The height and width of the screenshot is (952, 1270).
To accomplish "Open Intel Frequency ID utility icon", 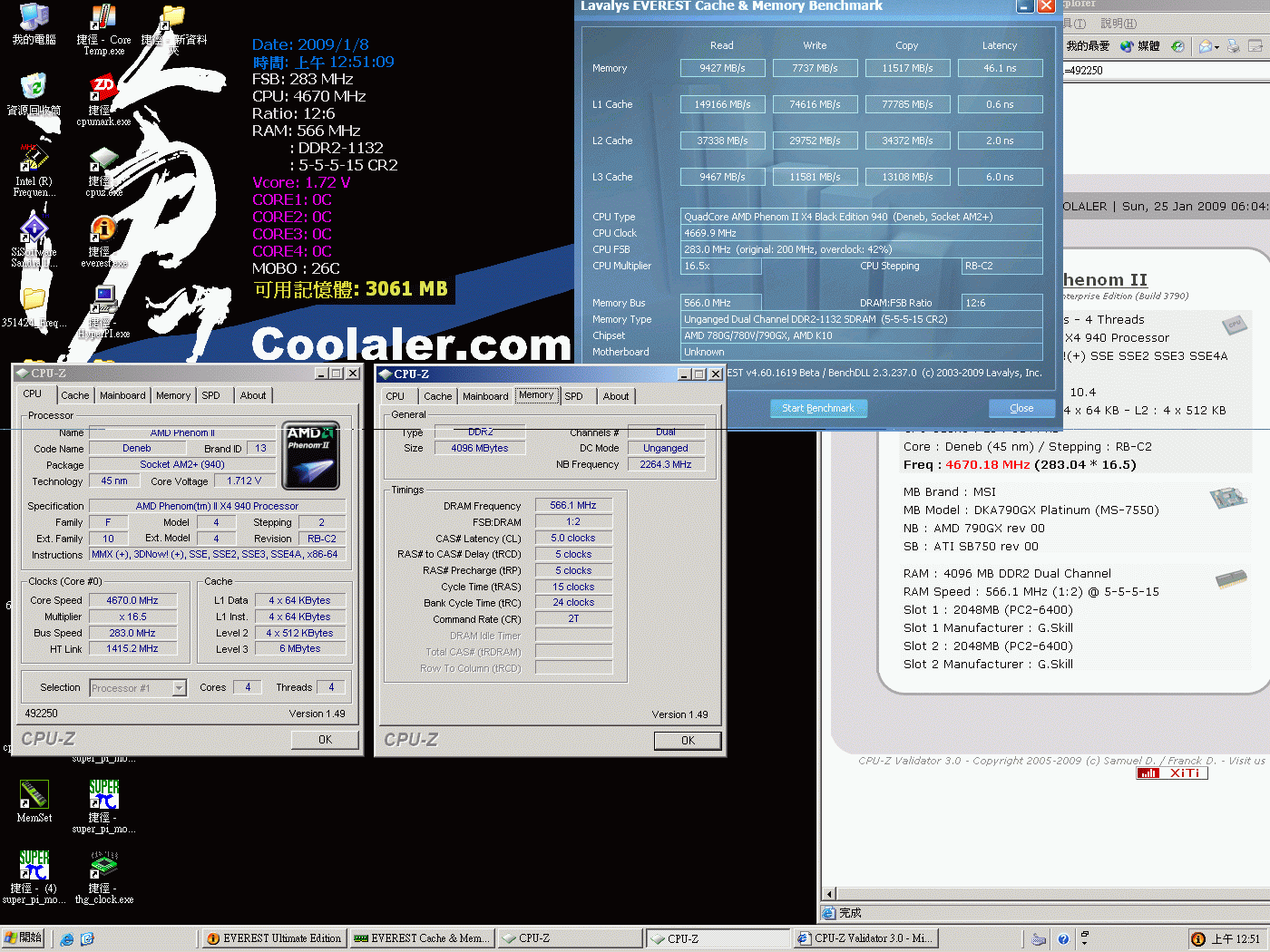I will point(34,170).
